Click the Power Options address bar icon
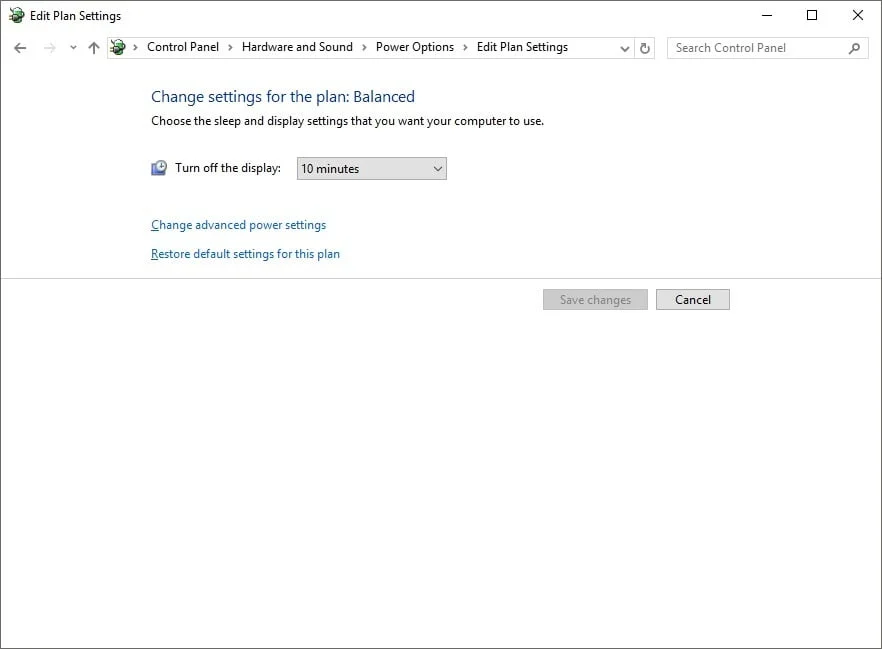Image resolution: width=882 pixels, height=649 pixels. [x=118, y=47]
